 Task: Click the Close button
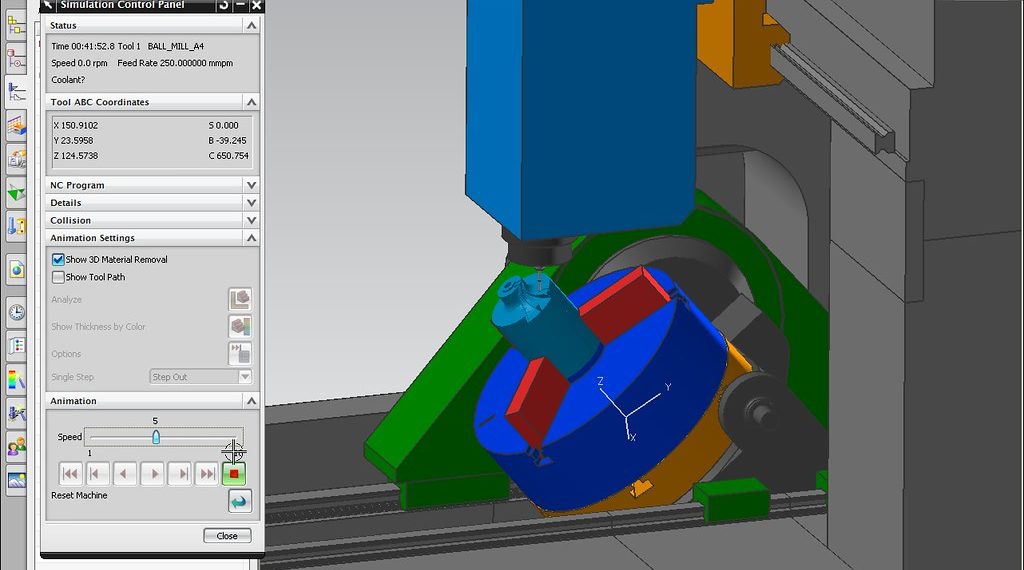point(227,536)
